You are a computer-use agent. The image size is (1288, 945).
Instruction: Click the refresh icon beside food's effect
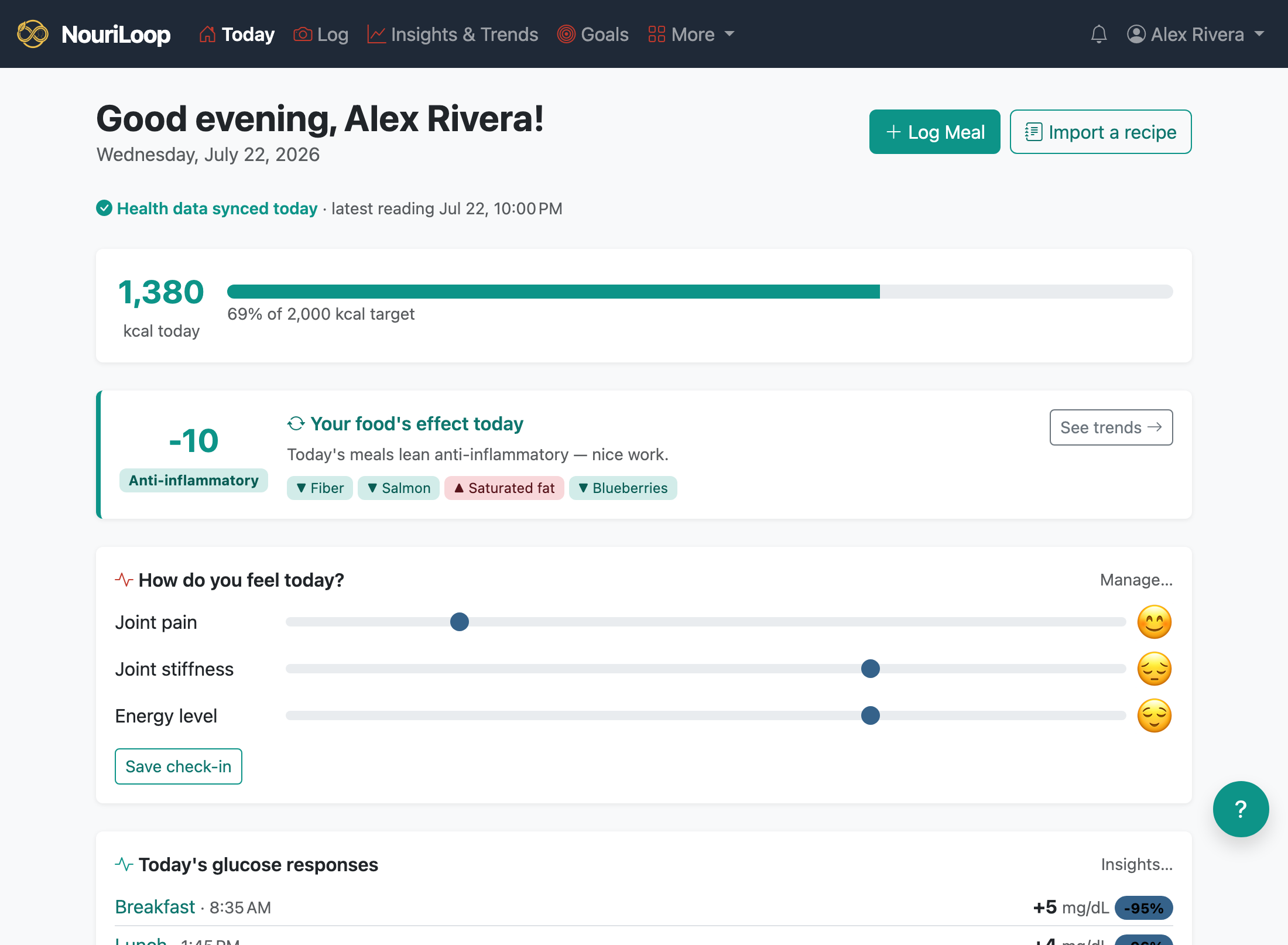(x=296, y=423)
